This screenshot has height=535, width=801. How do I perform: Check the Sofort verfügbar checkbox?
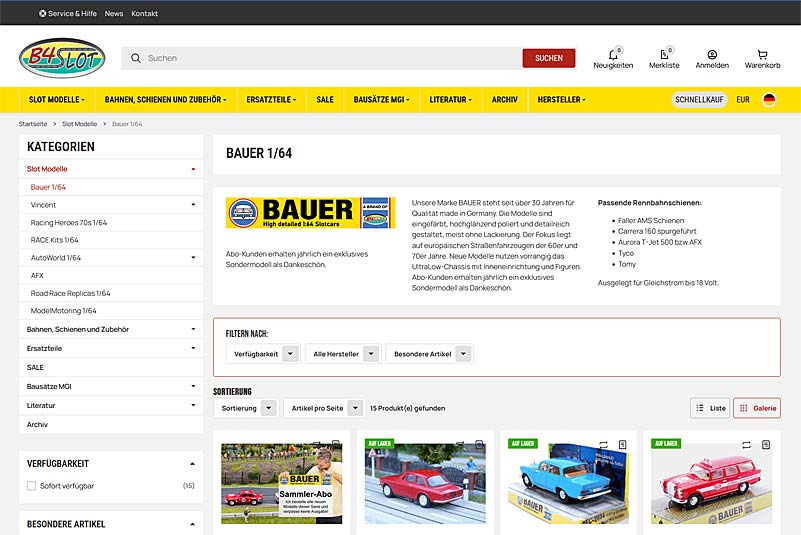[32, 485]
